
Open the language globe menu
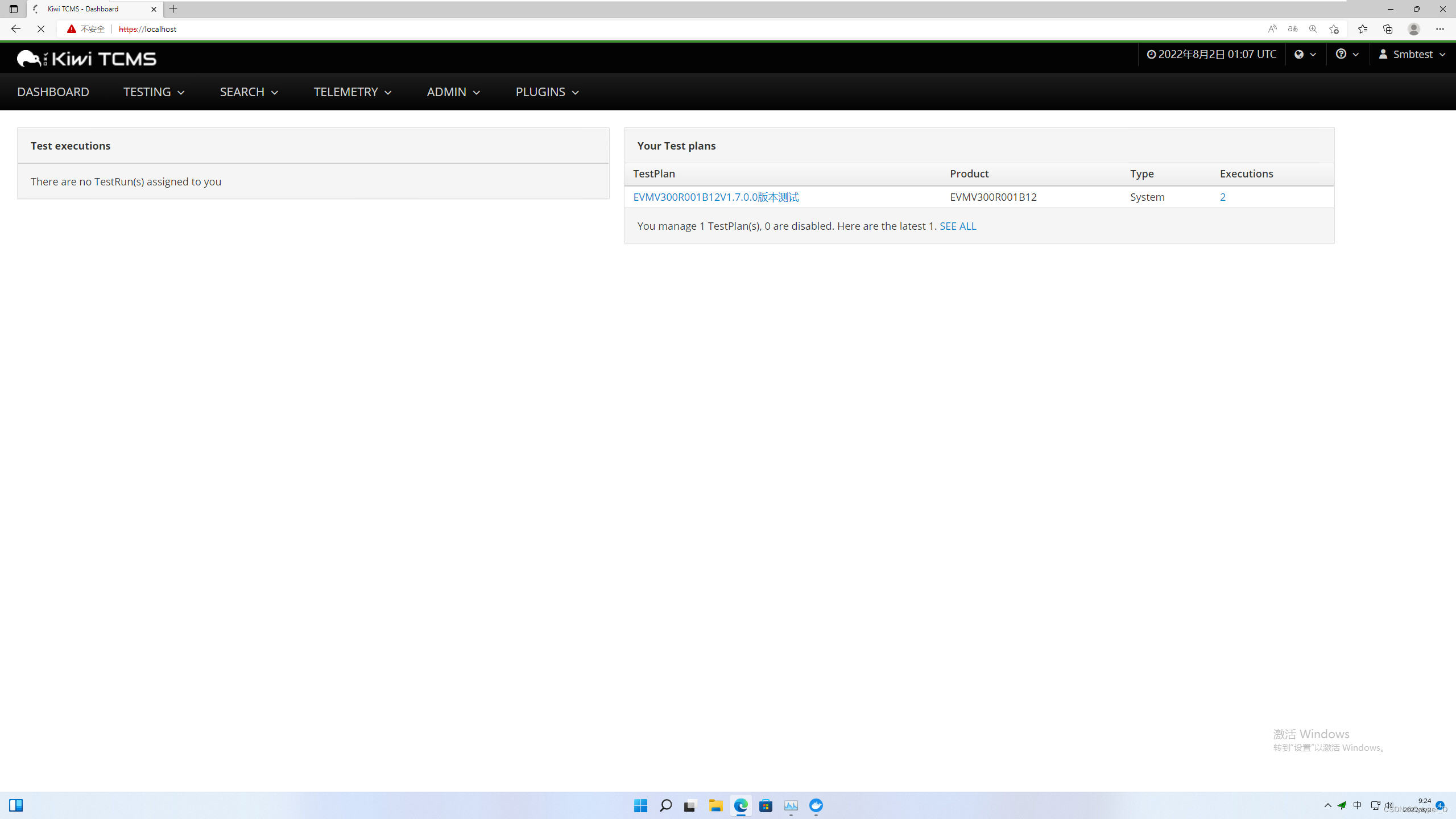[1305, 54]
